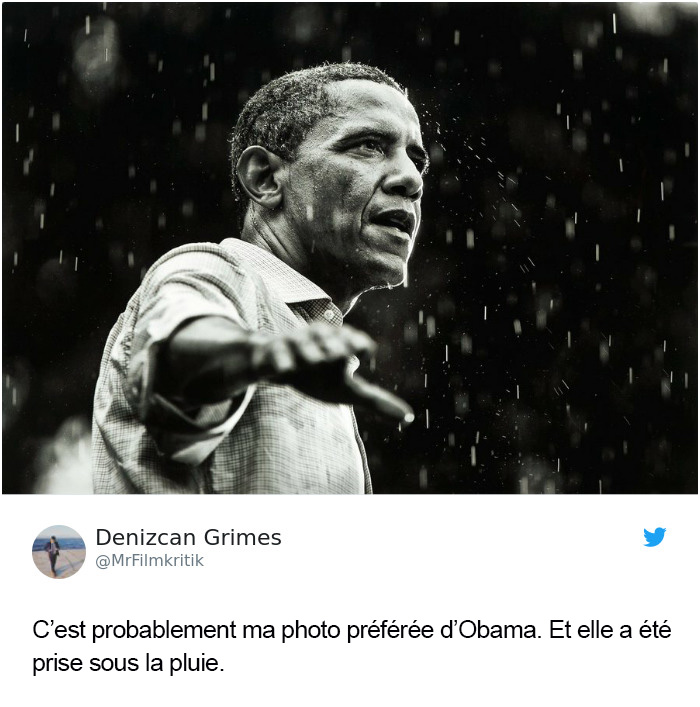Visit the @MrFilmkritik handle link
Viewport: 700px width, 707px height.
pos(149,560)
